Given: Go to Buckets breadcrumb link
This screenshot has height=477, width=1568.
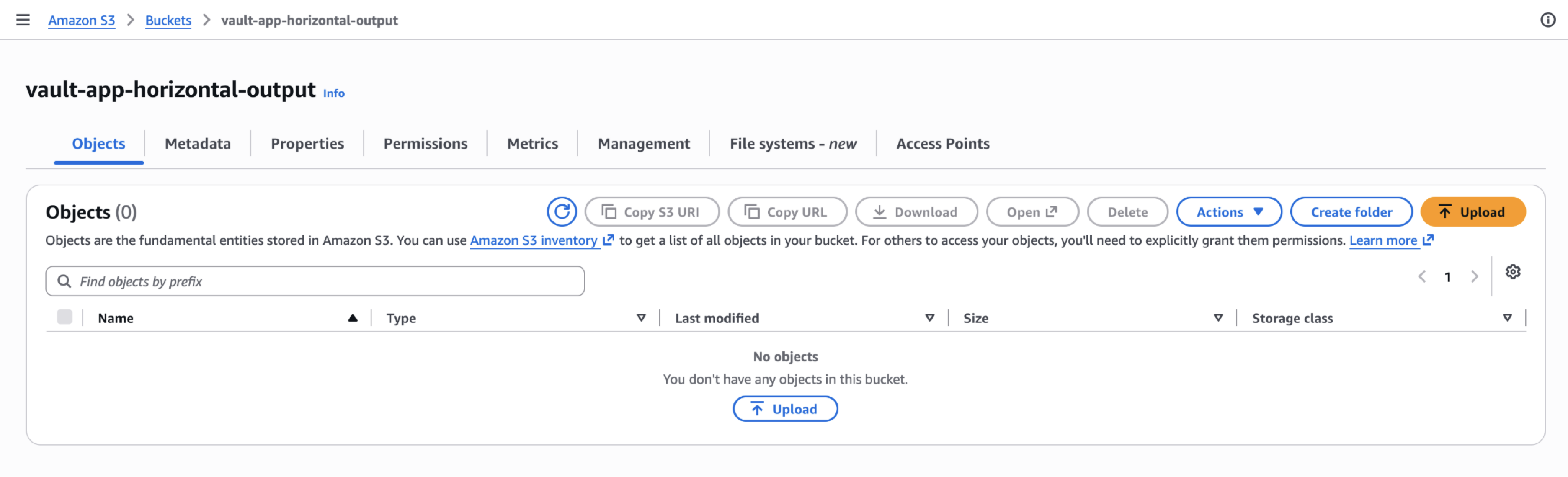Looking at the screenshot, I should pos(168,20).
